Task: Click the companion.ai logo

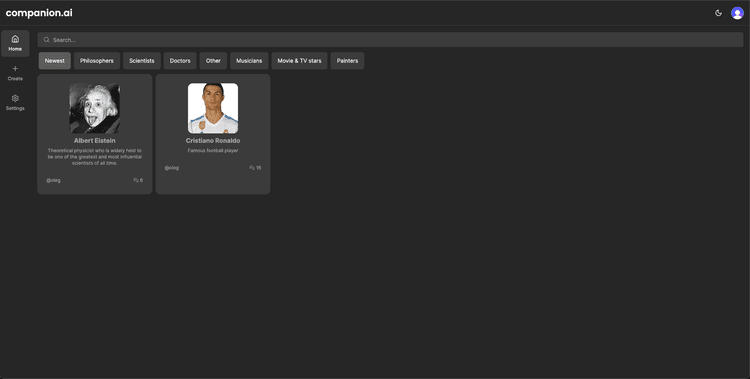Action: click(39, 13)
